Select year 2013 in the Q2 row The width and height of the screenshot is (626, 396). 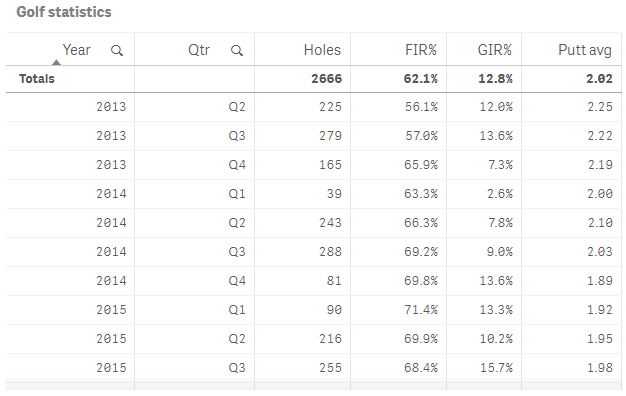[111, 107]
